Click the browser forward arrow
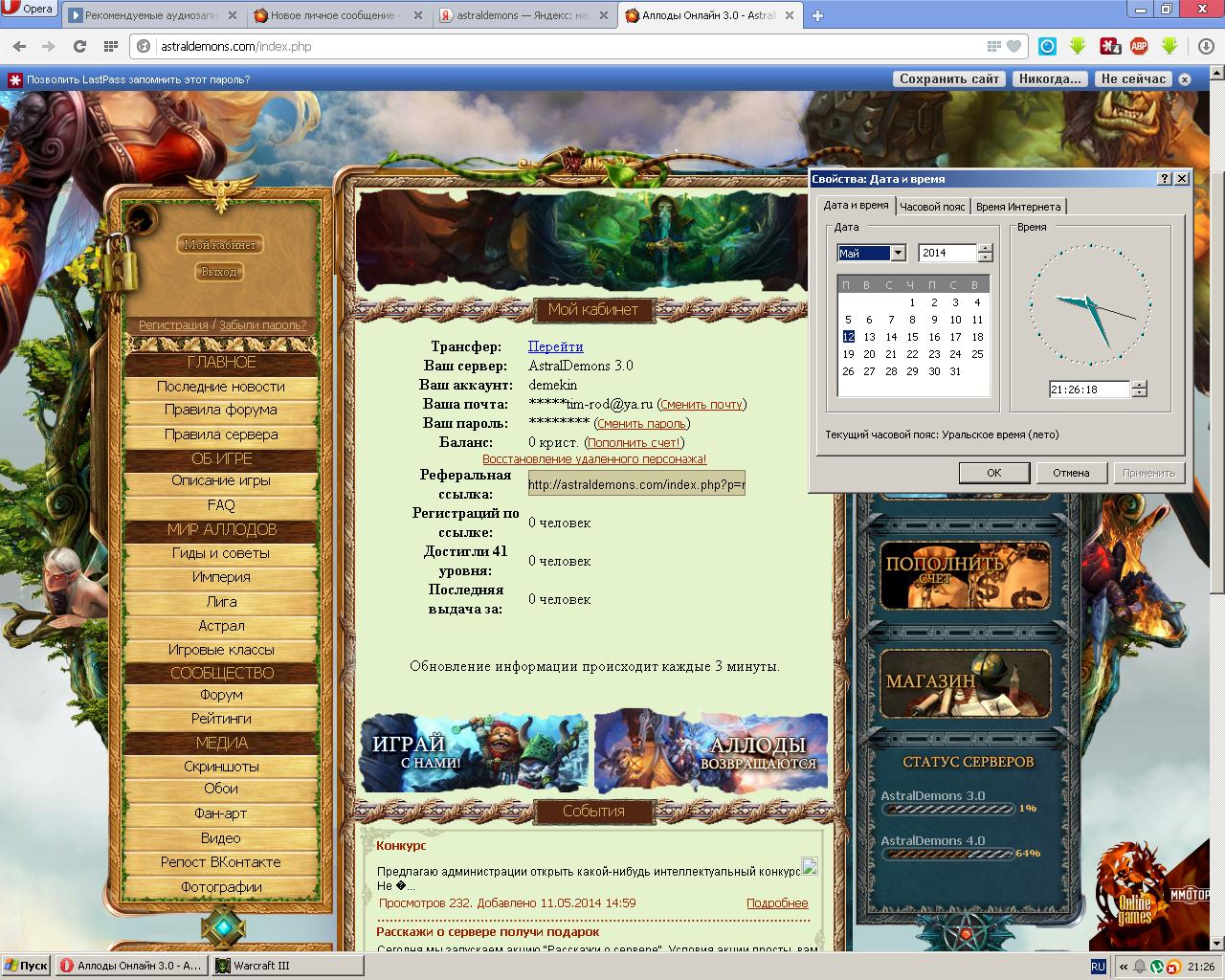 click(49, 46)
